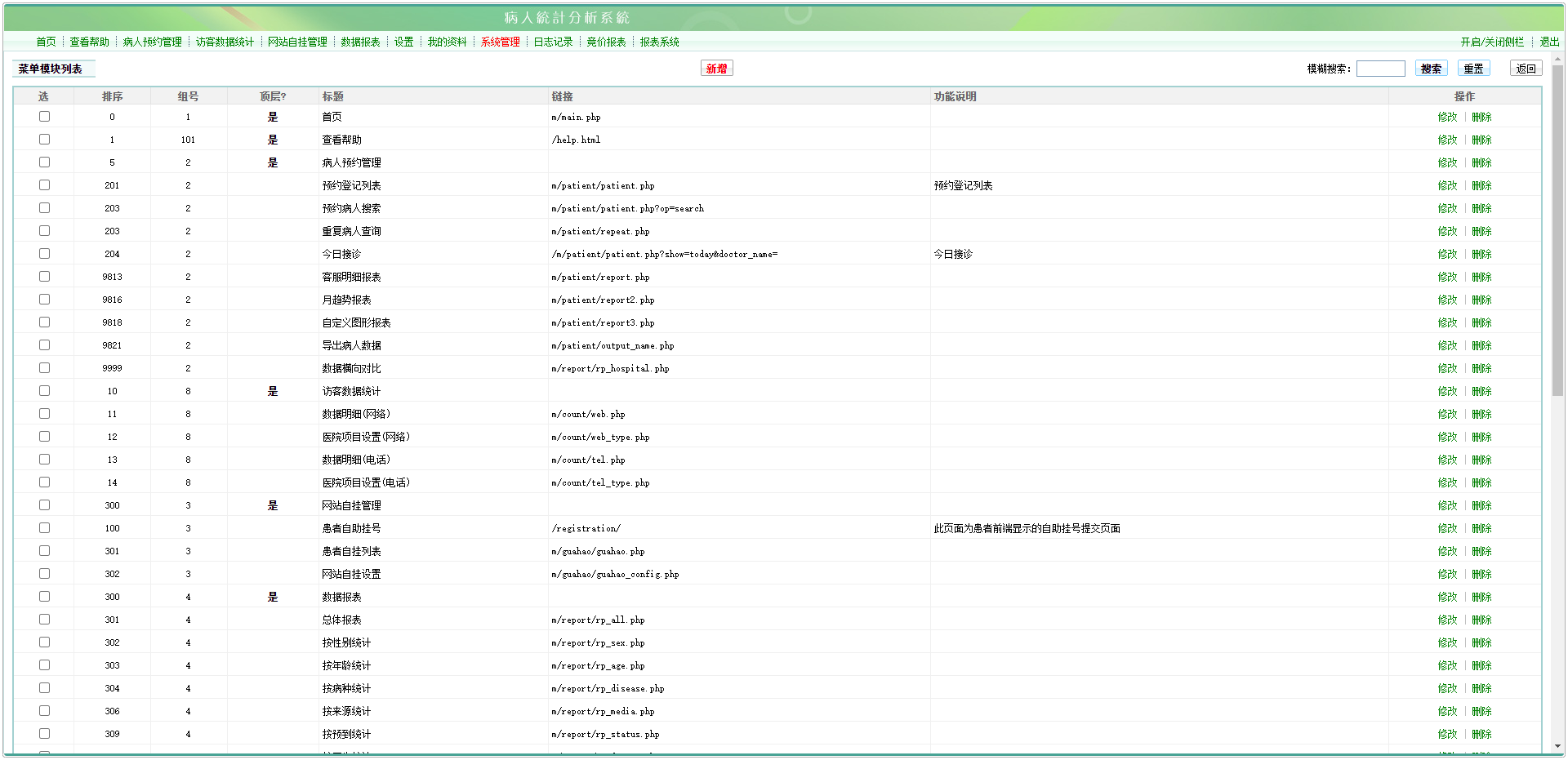Click 修改 for the 首页 row
The width and height of the screenshot is (1568, 760).
pyautogui.click(x=1447, y=117)
